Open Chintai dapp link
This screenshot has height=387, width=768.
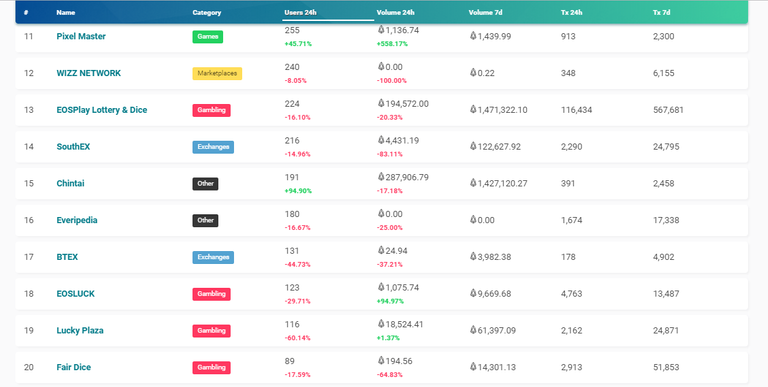(x=70, y=183)
